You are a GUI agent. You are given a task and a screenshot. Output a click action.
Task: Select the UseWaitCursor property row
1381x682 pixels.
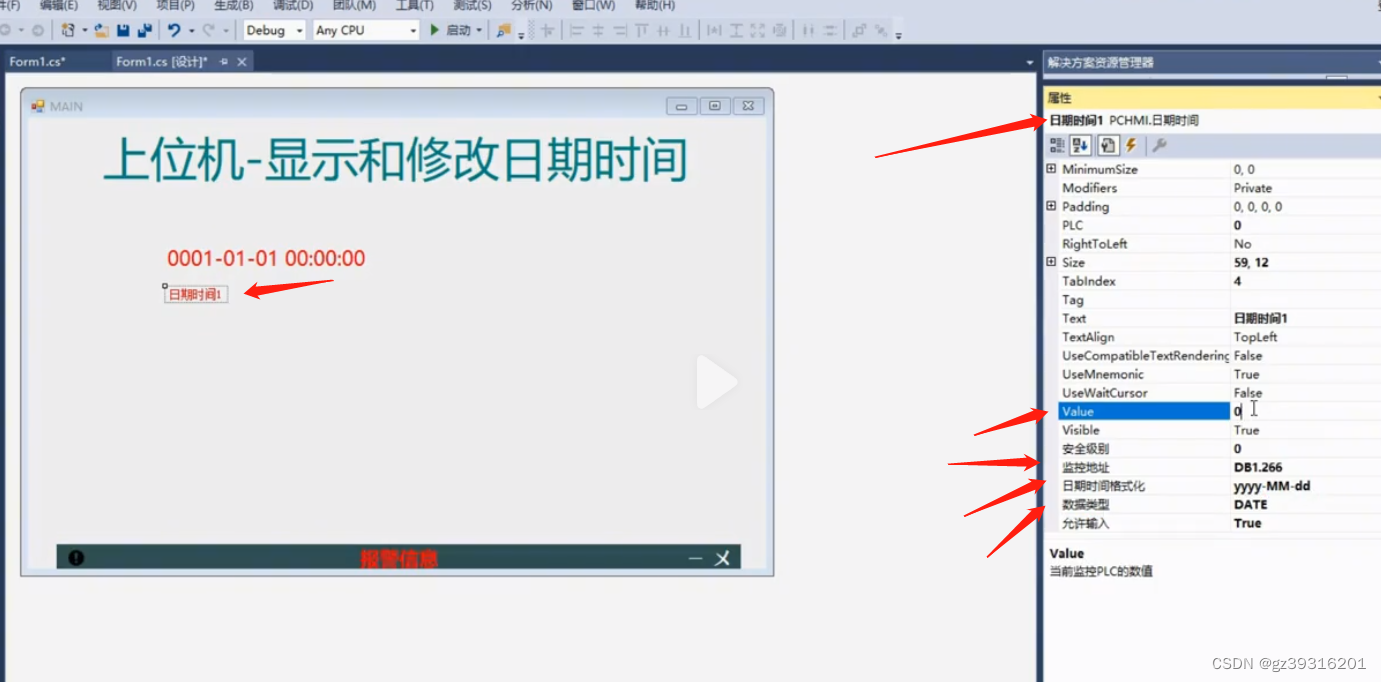[1212, 393]
